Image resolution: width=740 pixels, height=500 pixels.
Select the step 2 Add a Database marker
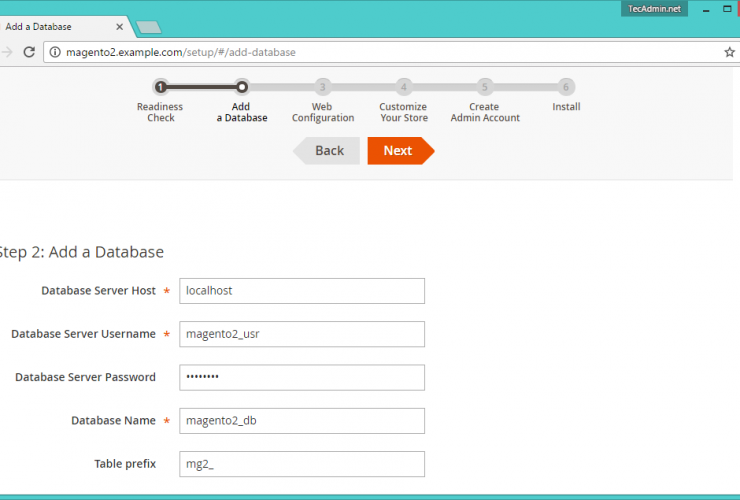coord(242,87)
